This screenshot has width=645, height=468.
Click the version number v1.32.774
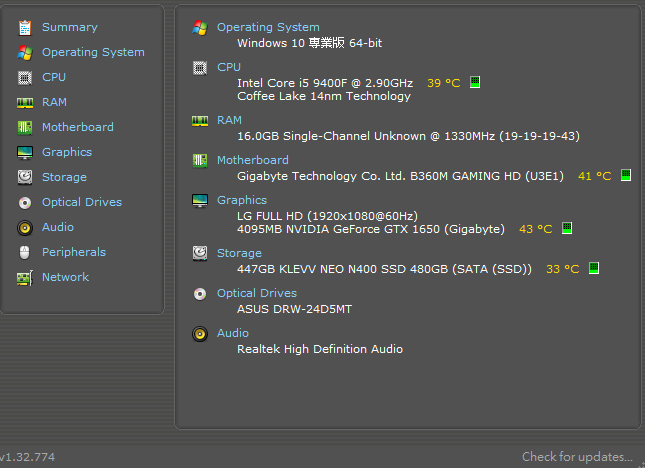pyautogui.click(x=28, y=457)
